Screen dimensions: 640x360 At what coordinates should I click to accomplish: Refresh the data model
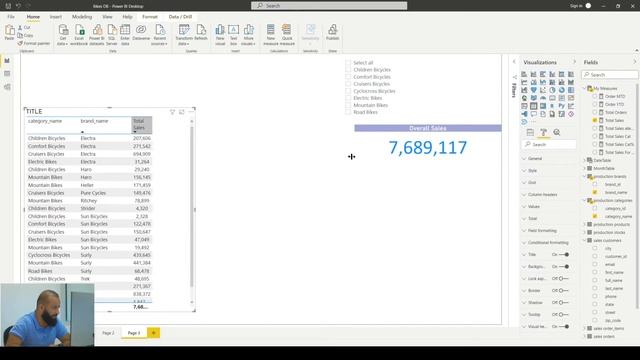pos(201,32)
